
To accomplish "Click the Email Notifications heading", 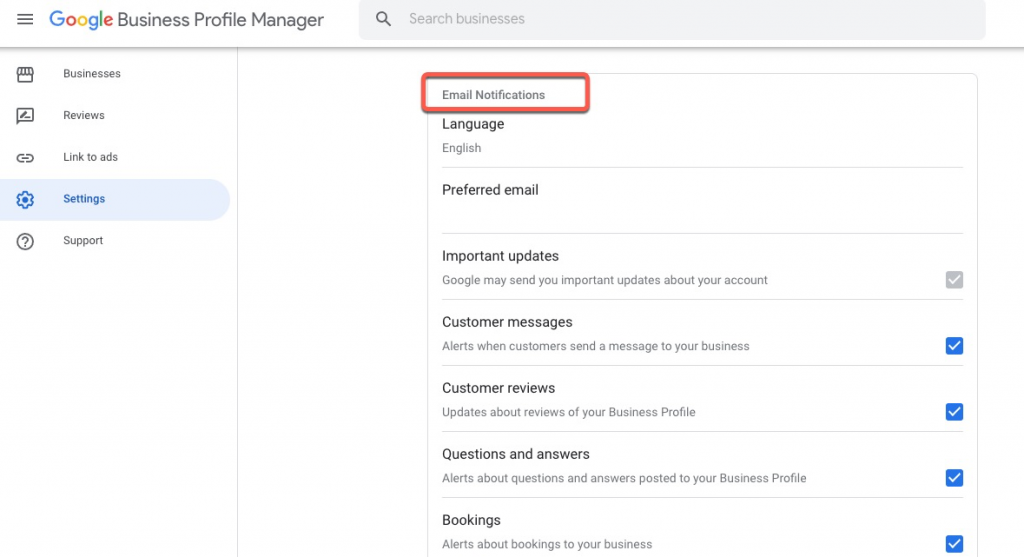I will pyautogui.click(x=493, y=95).
